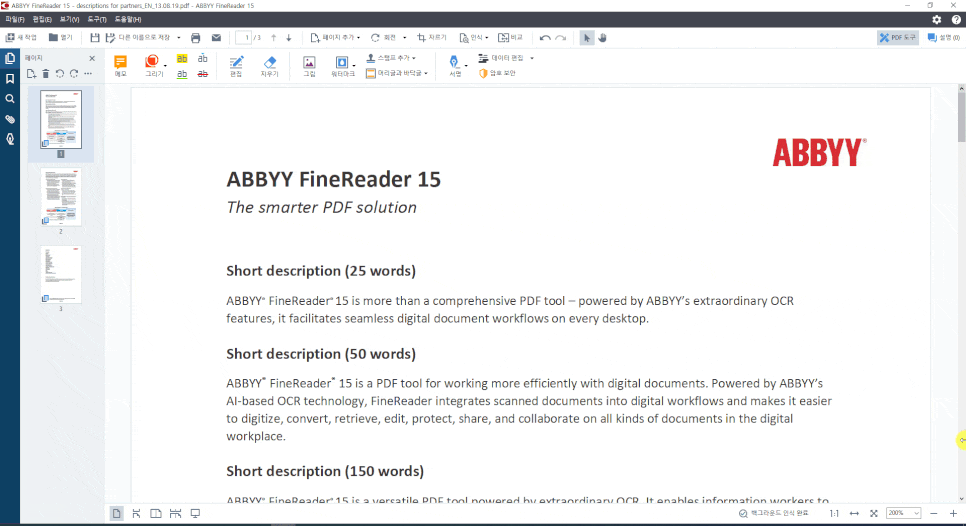Switch to the hand pan tool
This screenshot has width=966, height=526.
click(603, 38)
